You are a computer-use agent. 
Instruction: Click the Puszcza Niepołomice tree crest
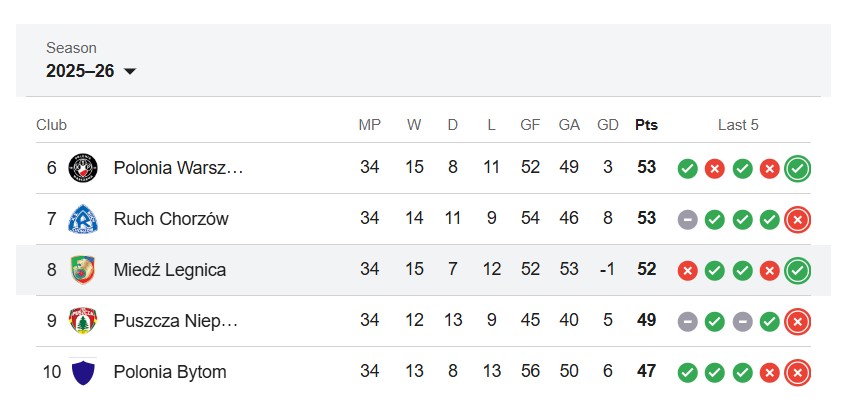point(83,321)
